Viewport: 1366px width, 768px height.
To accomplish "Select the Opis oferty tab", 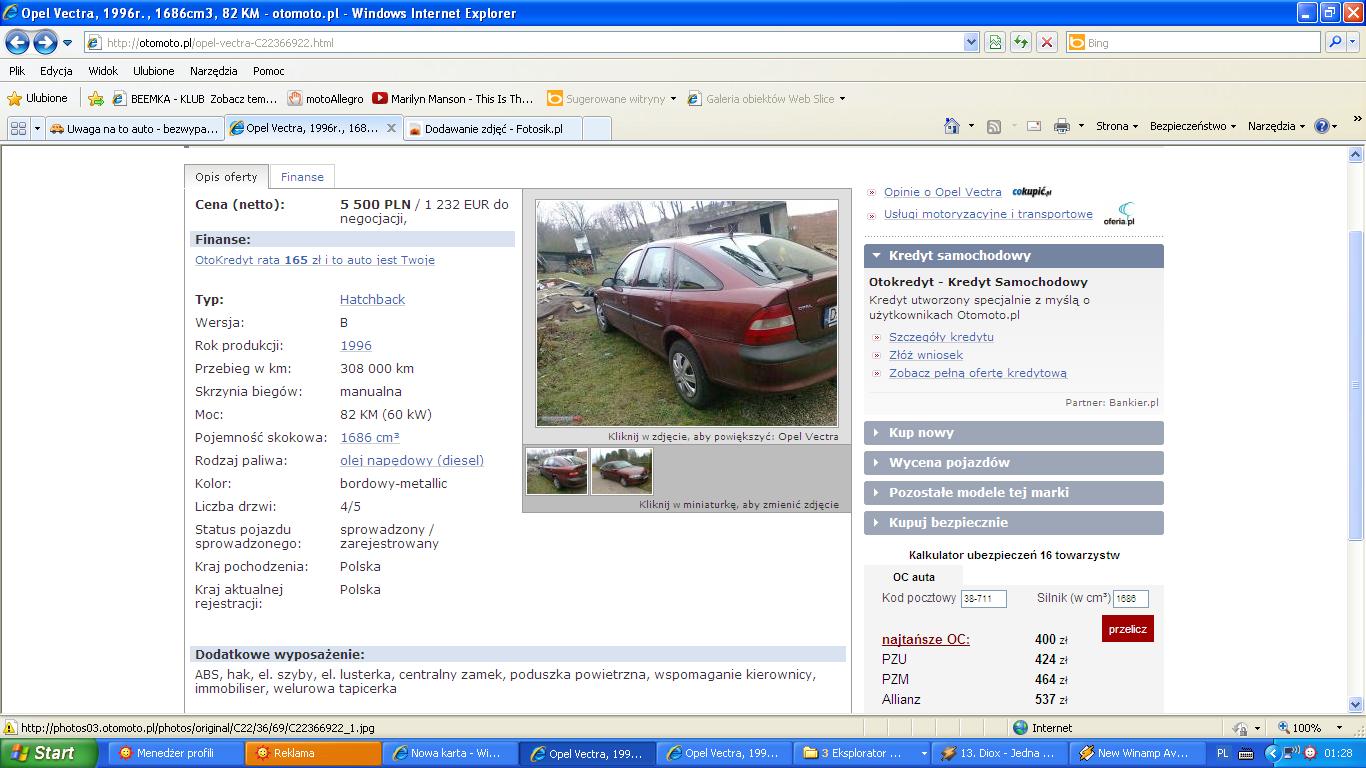I will [226, 177].
